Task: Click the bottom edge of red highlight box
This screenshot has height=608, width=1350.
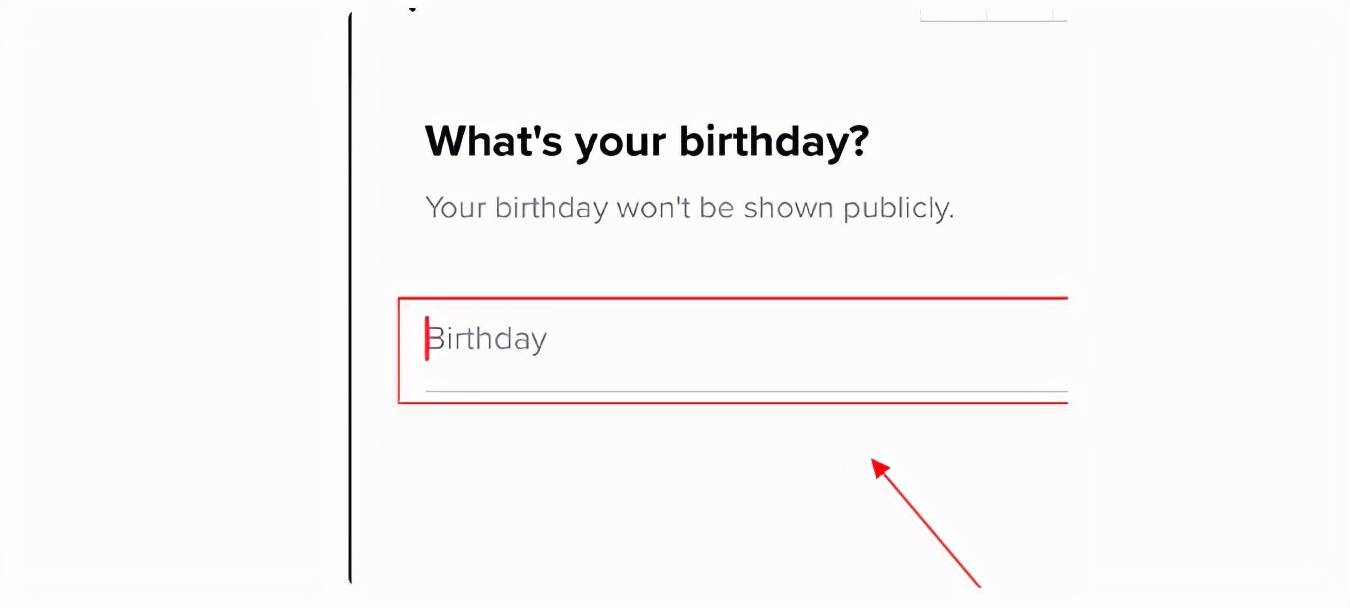Action: (x=732, y=403)
